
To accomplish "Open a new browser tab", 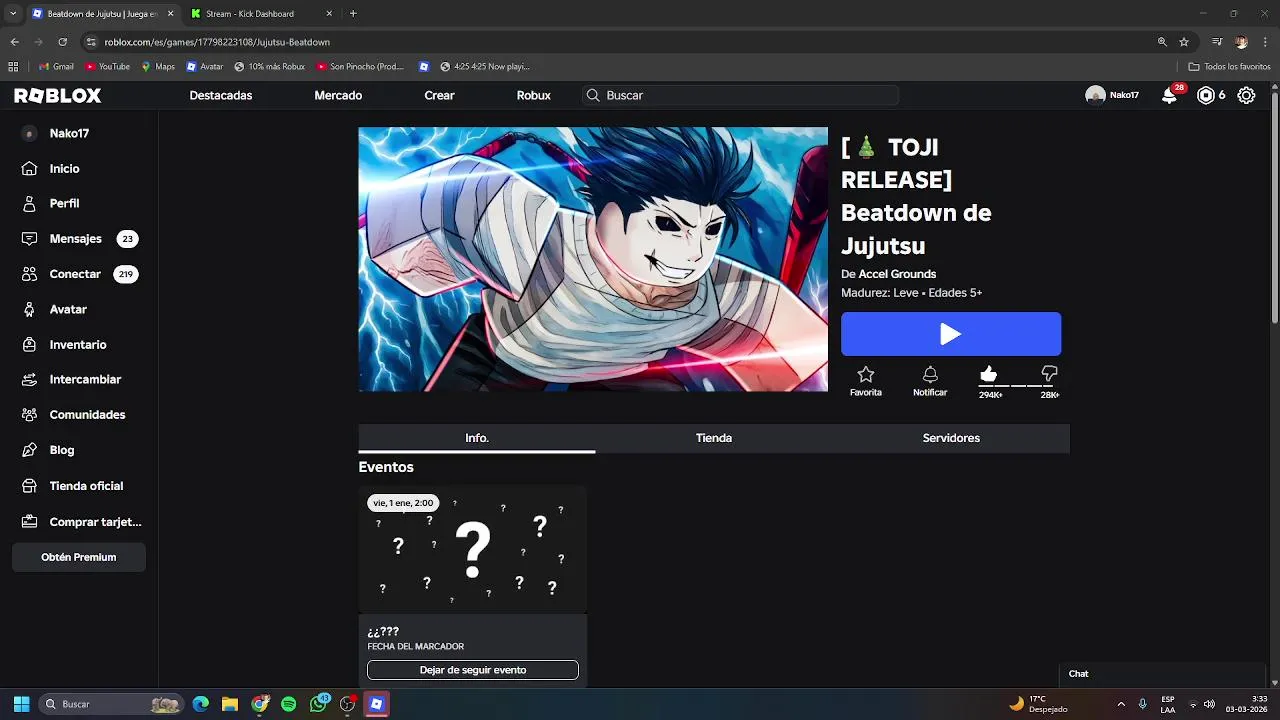I will (353, 14).
